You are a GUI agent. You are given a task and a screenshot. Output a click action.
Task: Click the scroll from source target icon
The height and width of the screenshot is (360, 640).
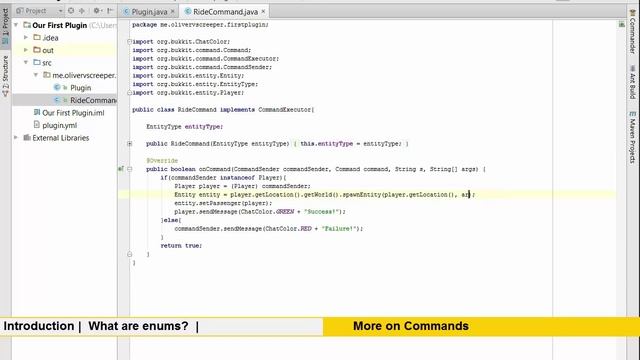pos(71,11)
